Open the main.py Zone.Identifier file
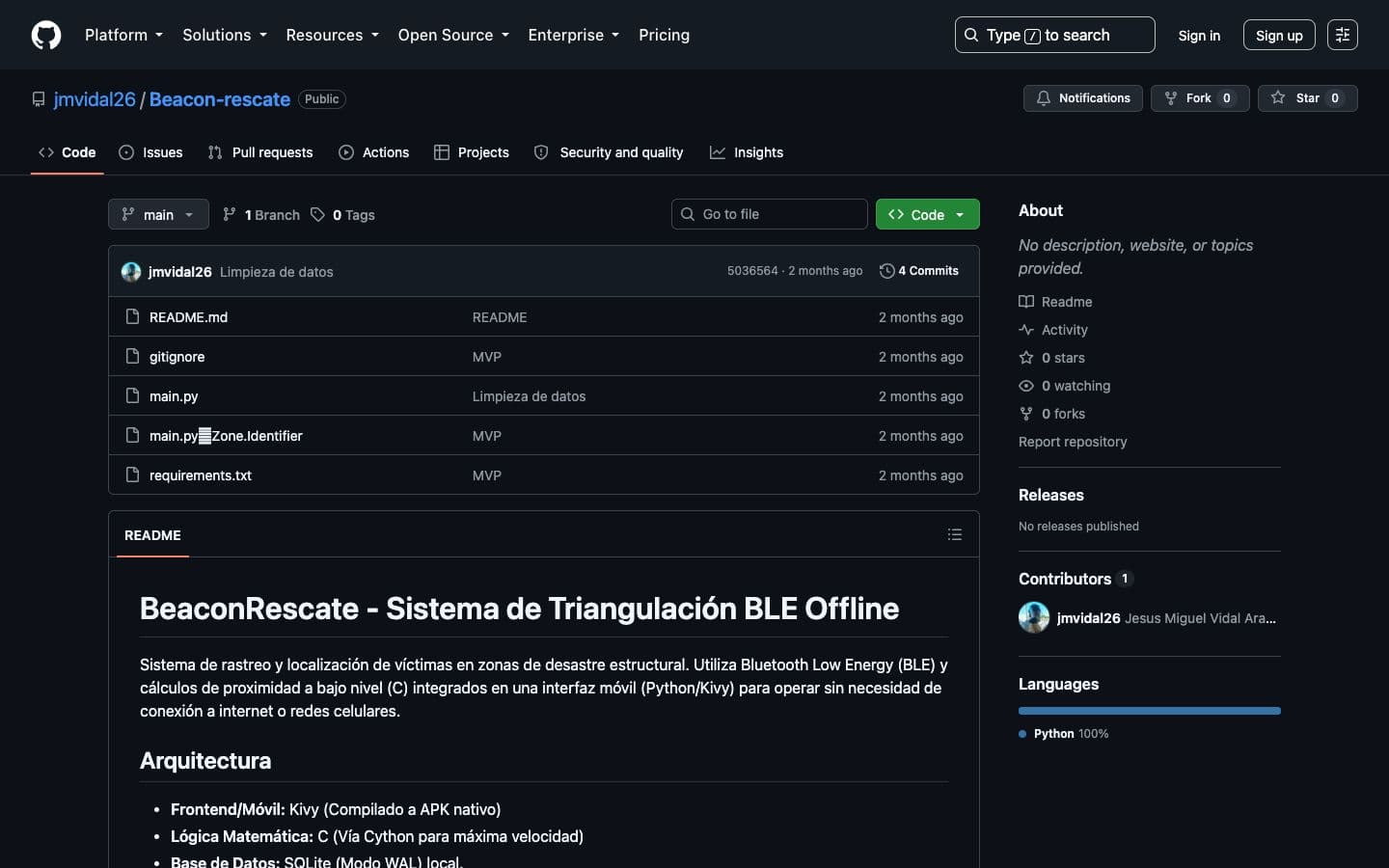Image resolution: width=1389 pixels, height=868 pixels. click(226, 436)
